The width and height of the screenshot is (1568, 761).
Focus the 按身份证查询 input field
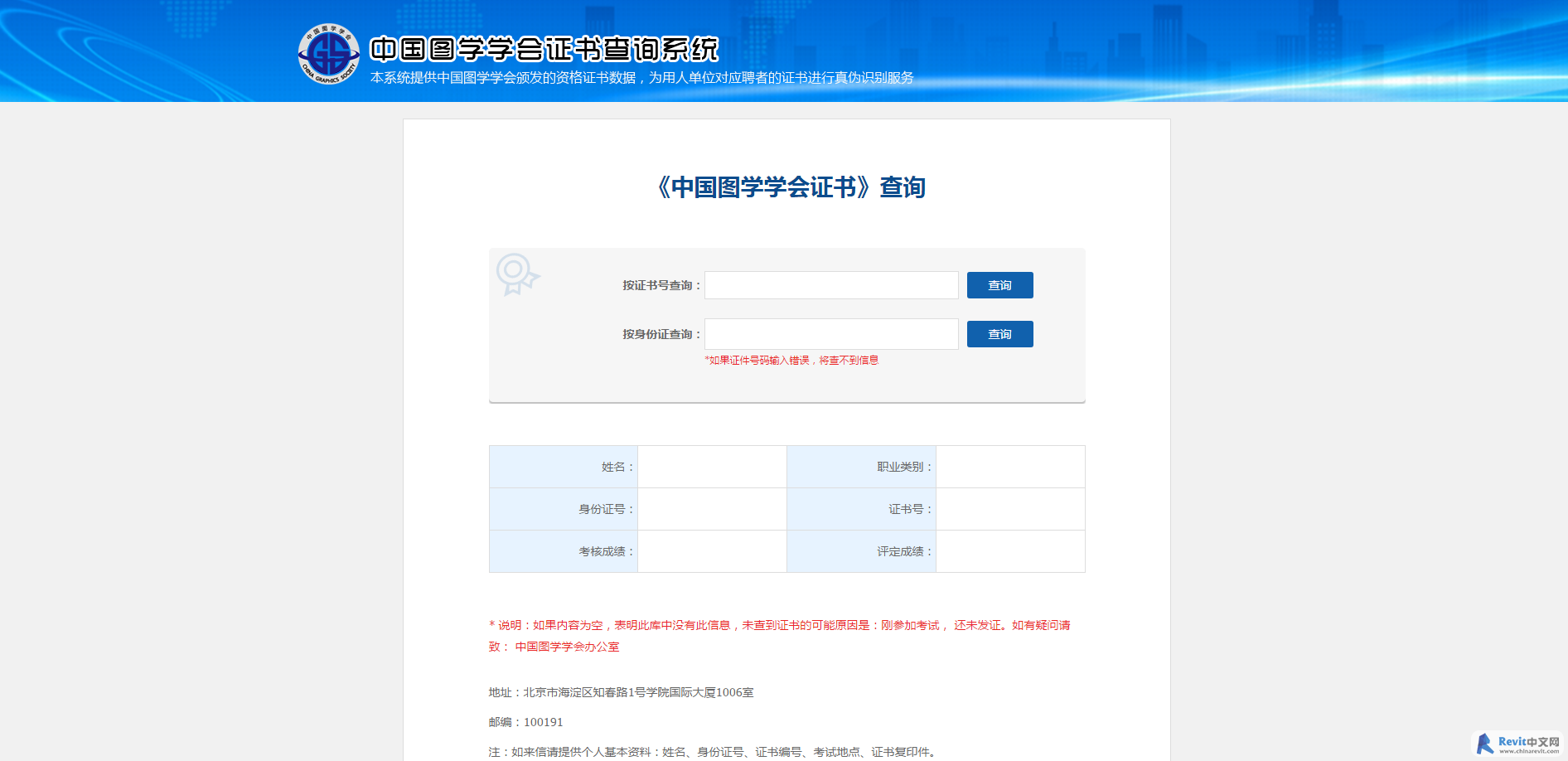(x=831, y=334)
